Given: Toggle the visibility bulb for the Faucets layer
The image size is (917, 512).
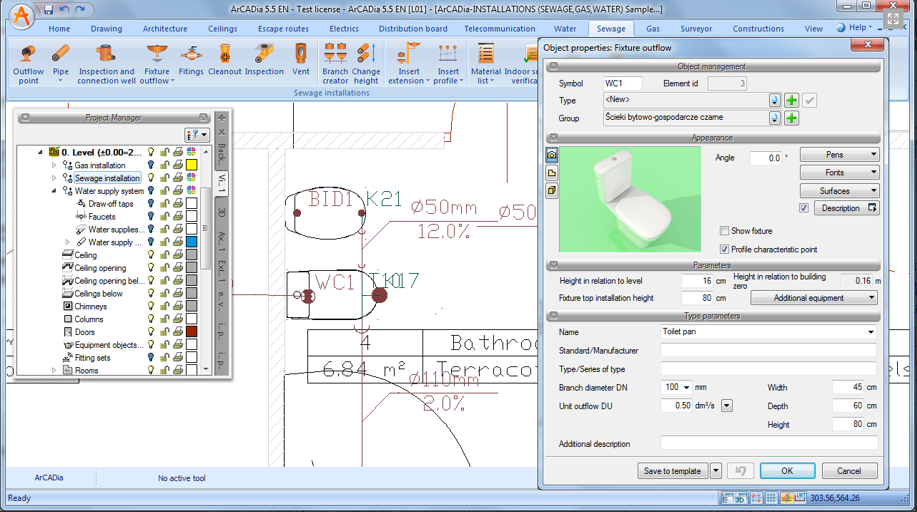Looking at the screenshot, I should tap(151, 217).
